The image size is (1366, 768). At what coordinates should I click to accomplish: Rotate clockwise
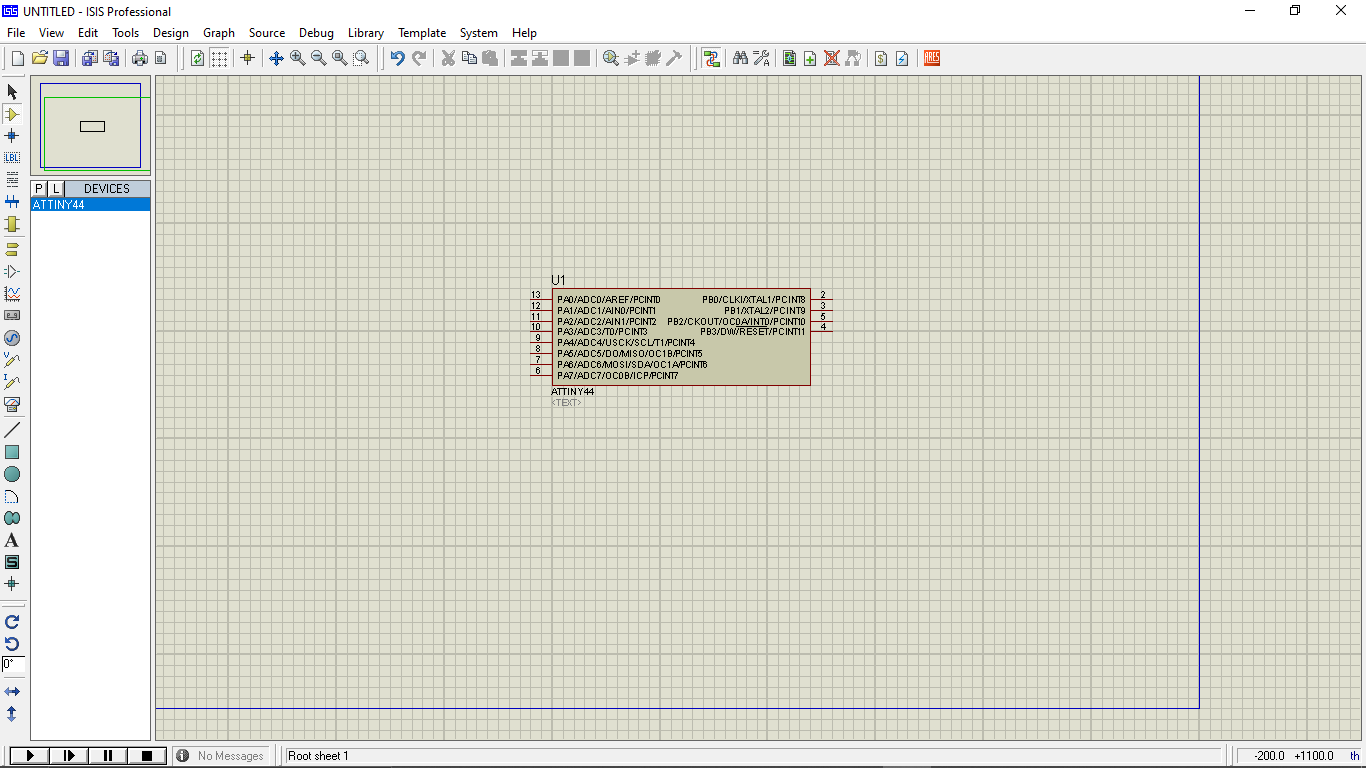point(12,621)
